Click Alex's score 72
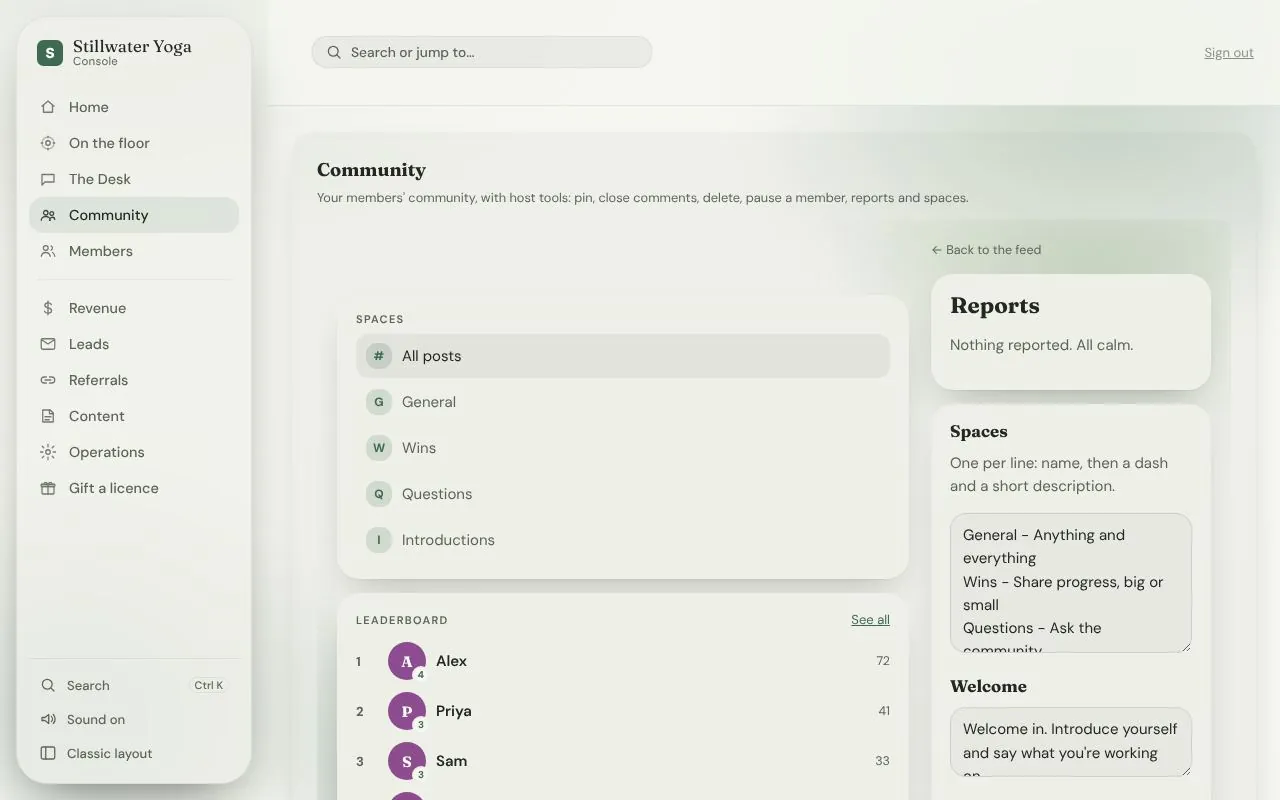 coord(883,661)
